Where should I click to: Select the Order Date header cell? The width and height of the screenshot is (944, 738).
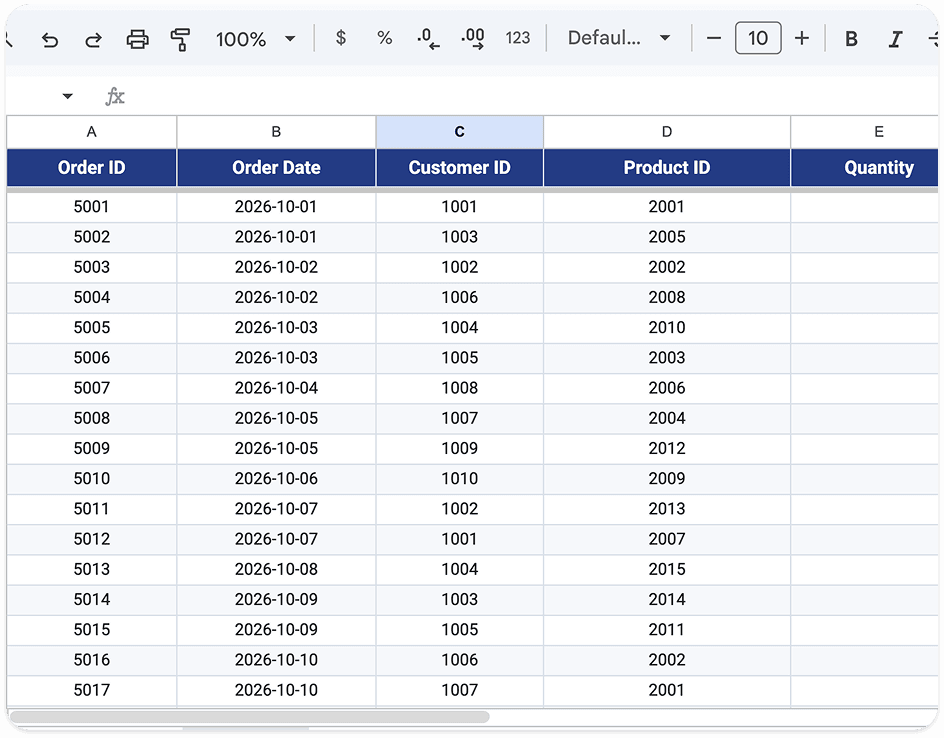pyautogui.click(x=276, y=167)
